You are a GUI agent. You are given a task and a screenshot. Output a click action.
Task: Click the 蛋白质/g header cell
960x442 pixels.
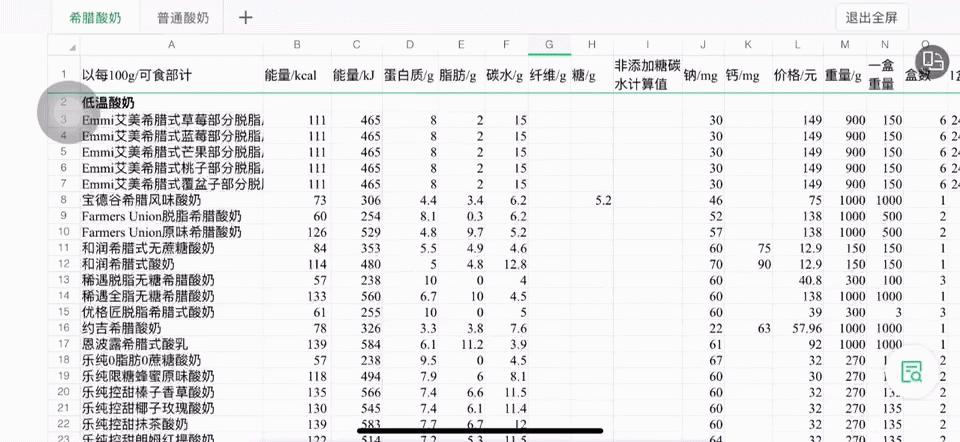(410, 75)
